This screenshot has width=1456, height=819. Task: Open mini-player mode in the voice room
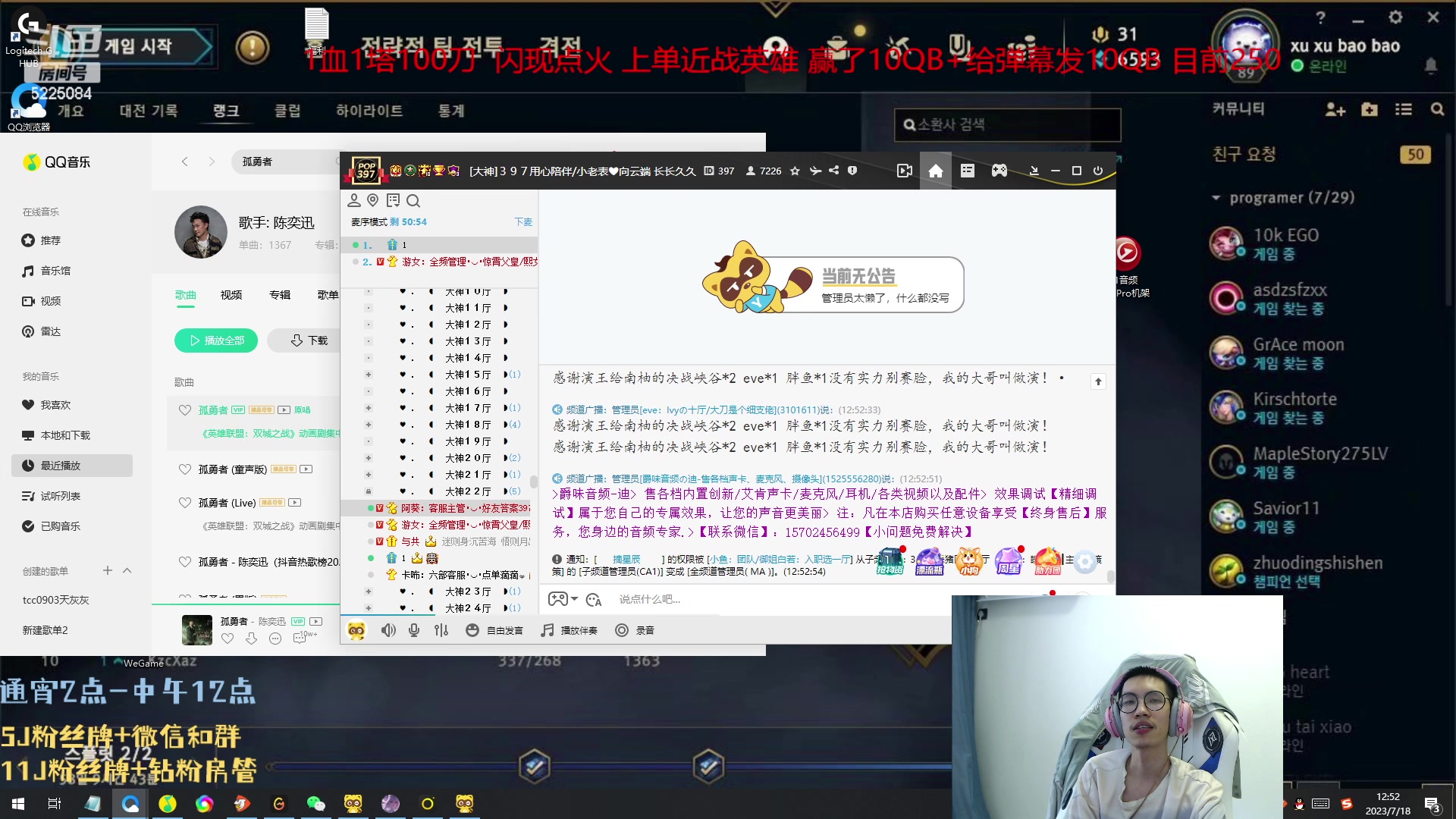(904, 171)
